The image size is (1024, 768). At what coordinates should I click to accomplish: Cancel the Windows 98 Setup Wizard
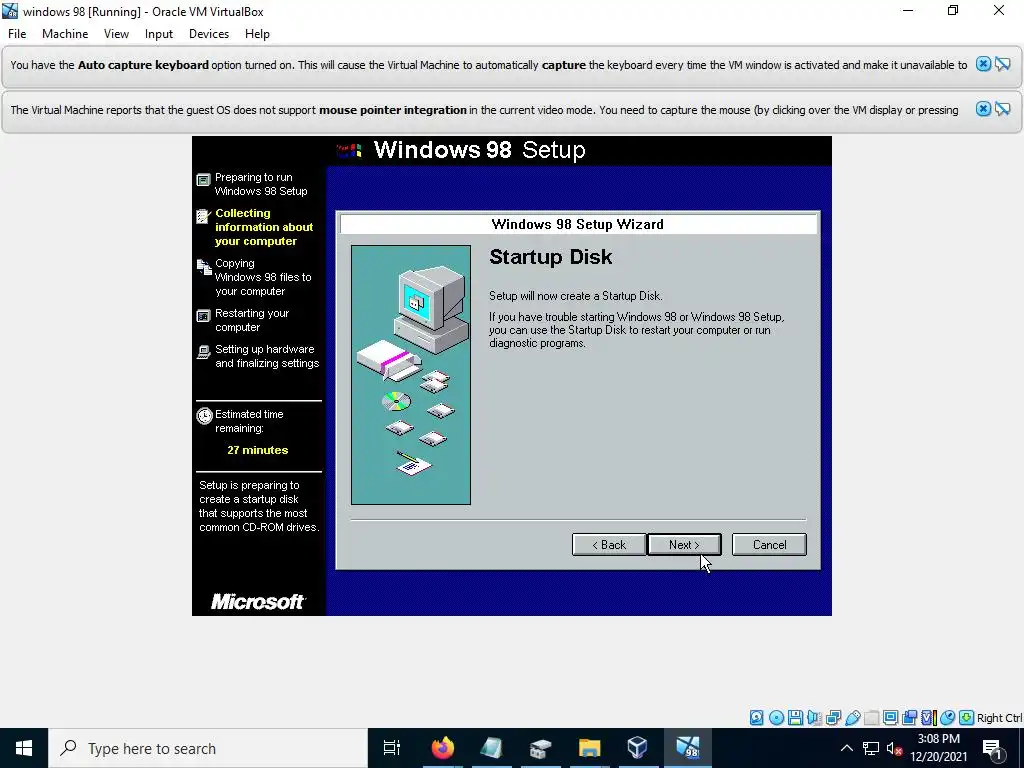tap(769, 545)
